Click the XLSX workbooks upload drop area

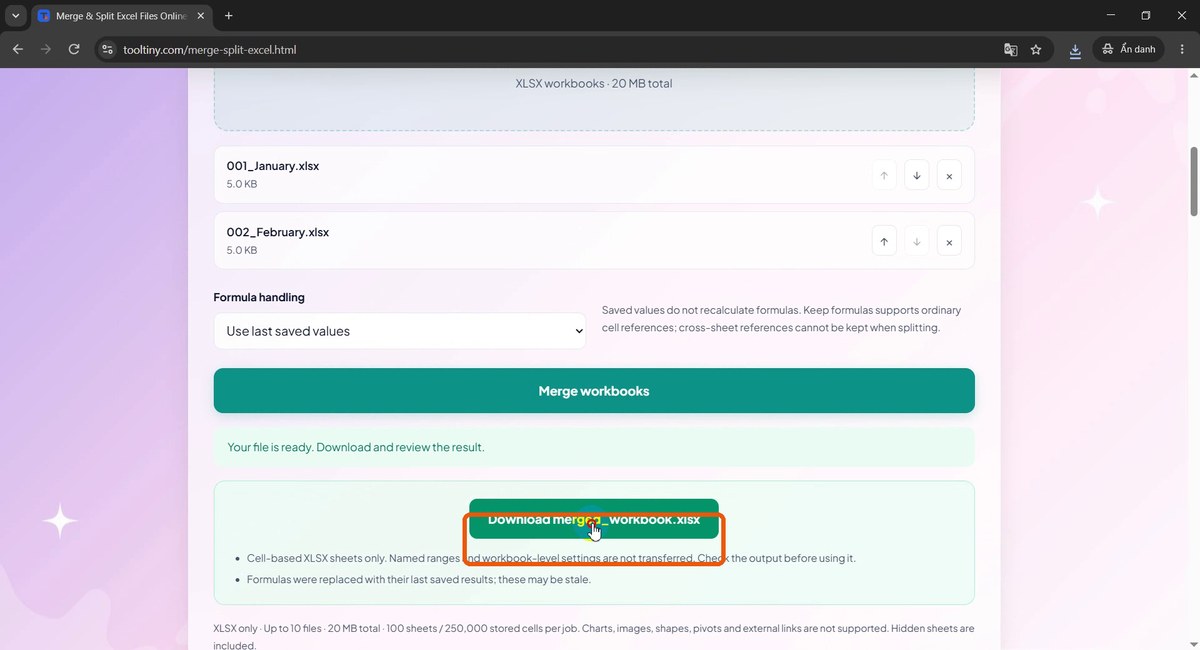594,99
